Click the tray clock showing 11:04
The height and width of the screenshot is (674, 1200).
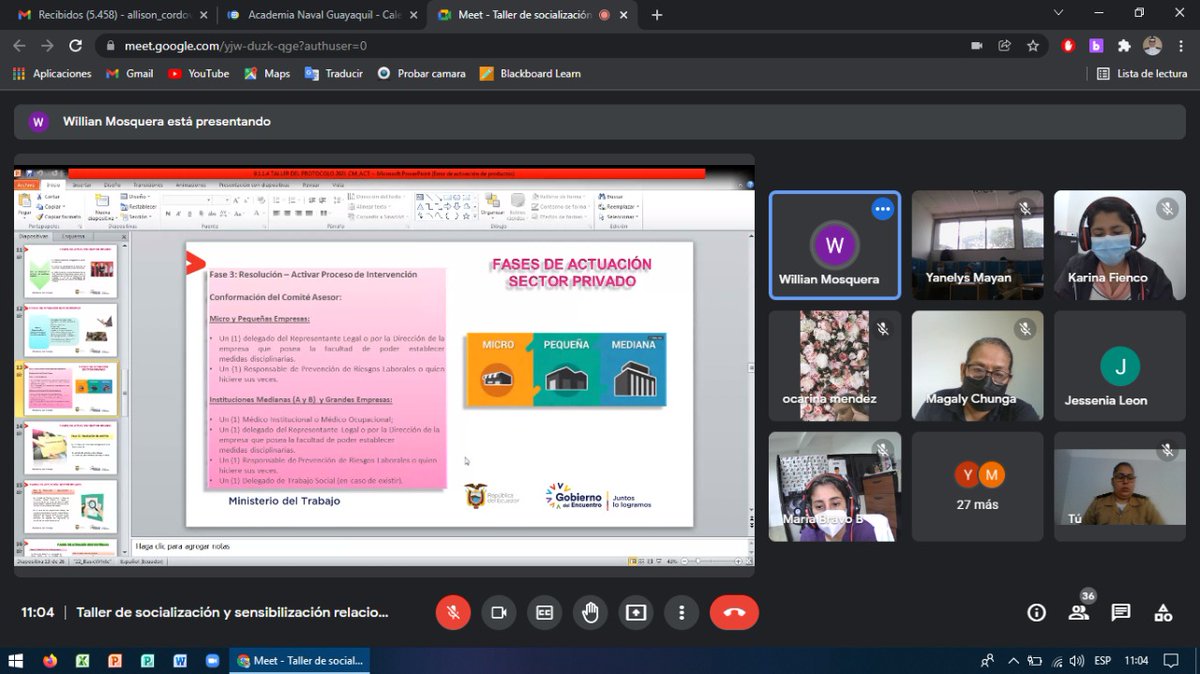1137,661
